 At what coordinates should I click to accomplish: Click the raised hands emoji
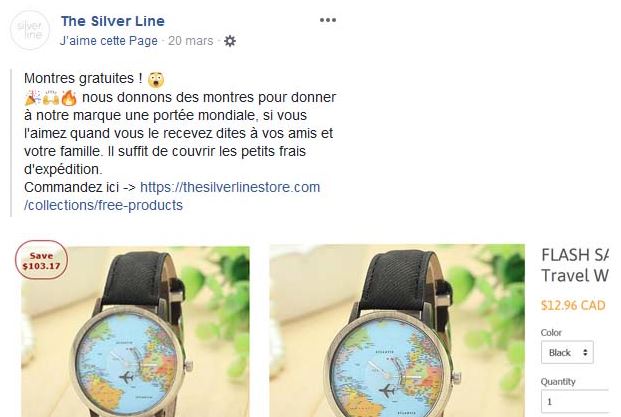51,98
